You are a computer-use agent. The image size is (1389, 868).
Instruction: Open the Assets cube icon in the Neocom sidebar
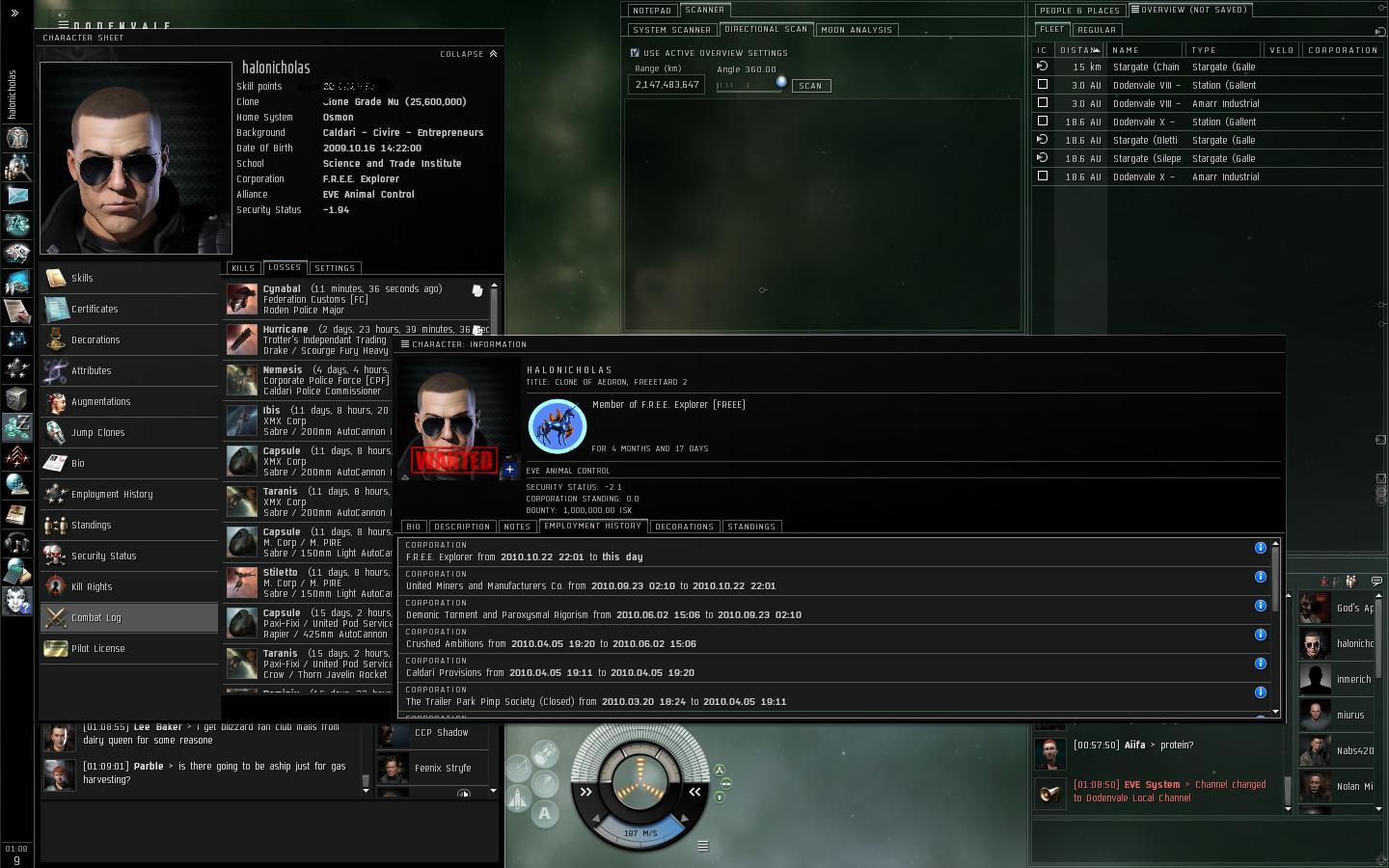point(16,398)
